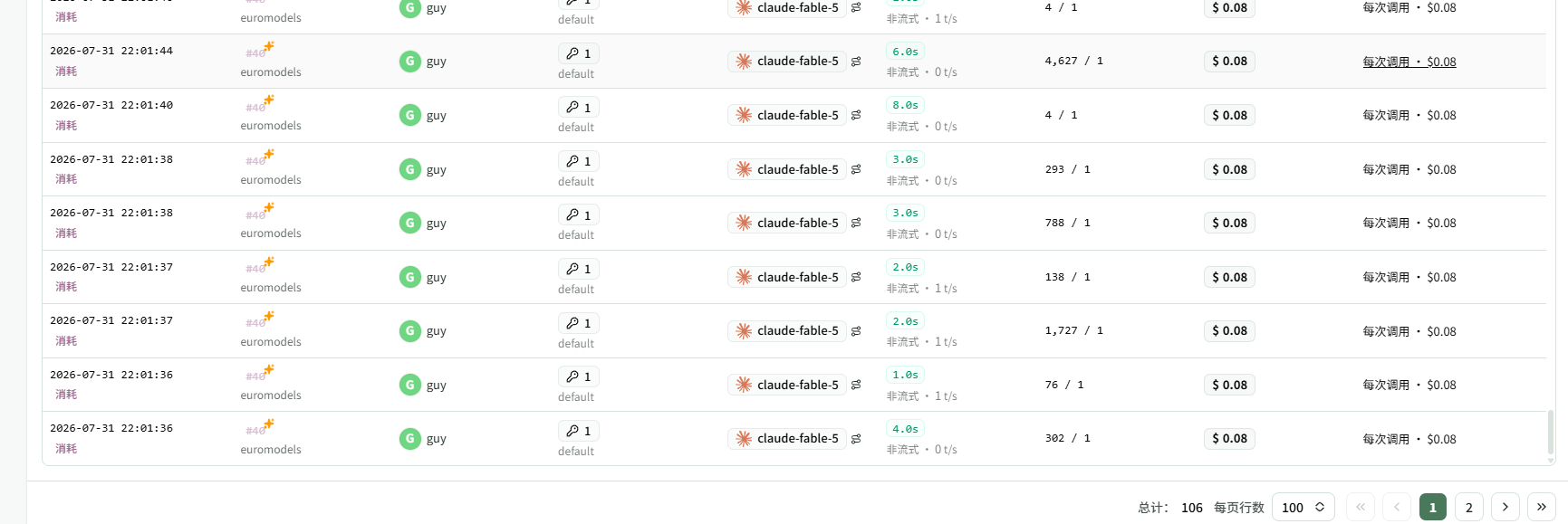The width and height of the screenshot is (1568, 524).
Task: Click the key icon token tag in 22:01:44 row
Action: (x=579, y=53)
